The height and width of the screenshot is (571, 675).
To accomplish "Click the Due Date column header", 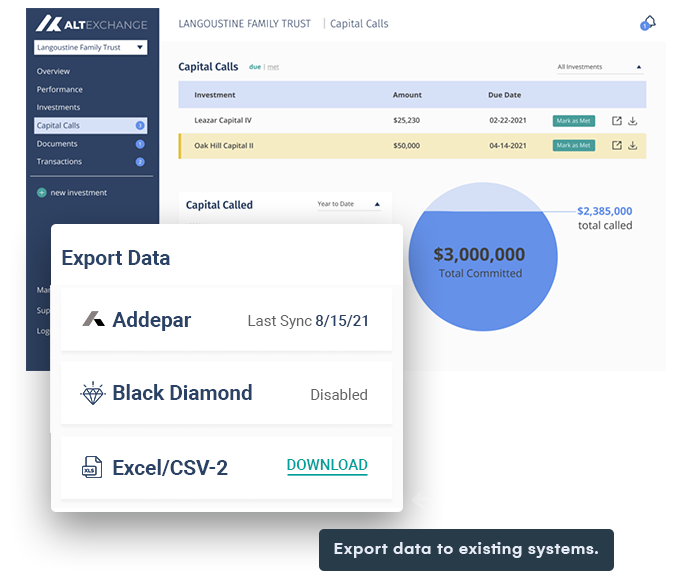I will [x=505, y=95].
